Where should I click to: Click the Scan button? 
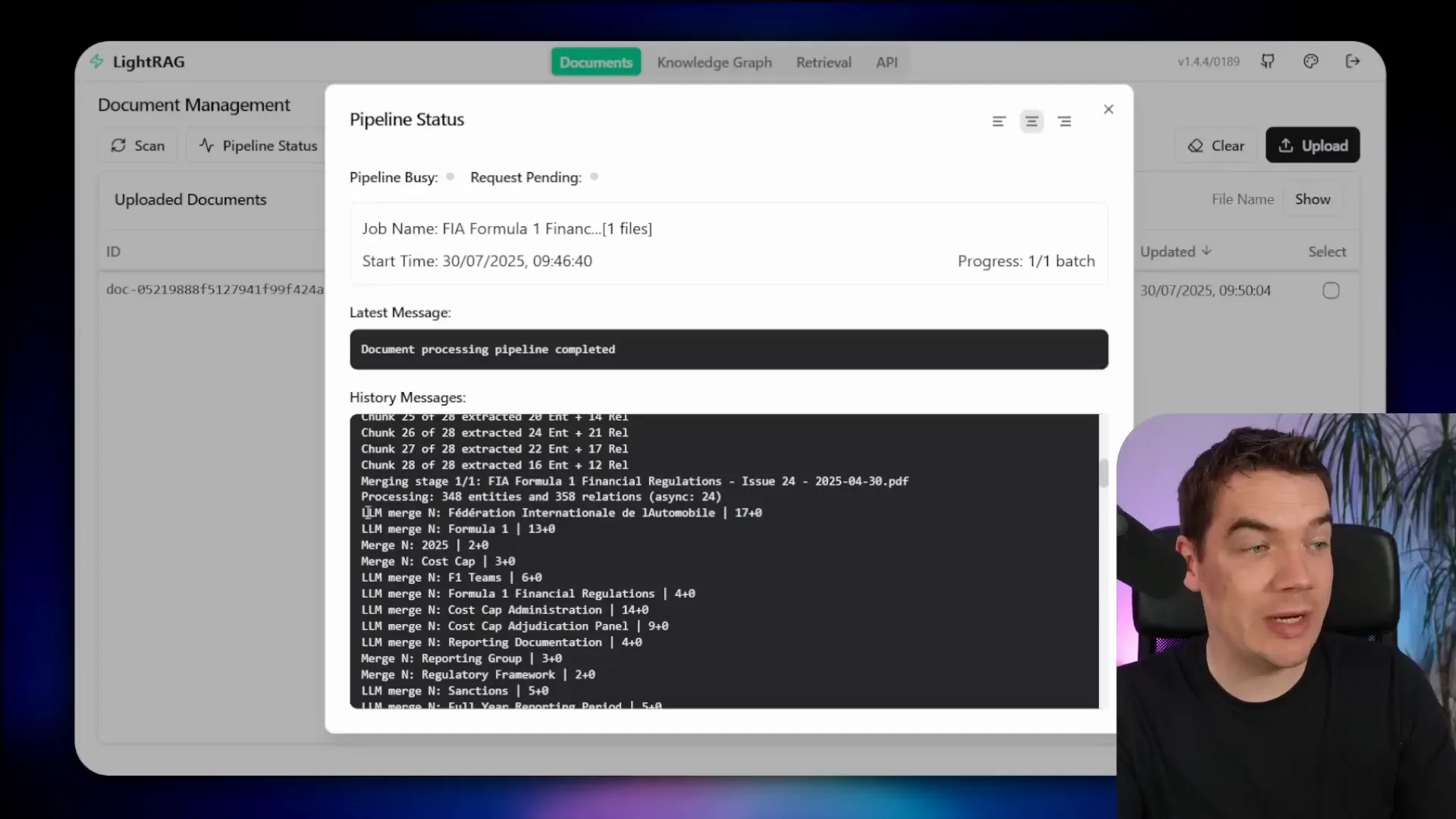point(138,146)
